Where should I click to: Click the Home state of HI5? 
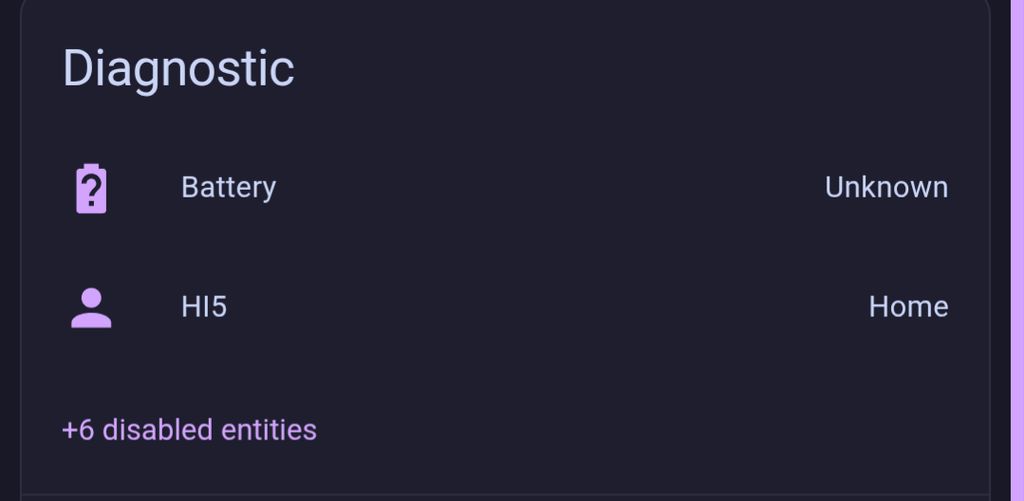908,306
